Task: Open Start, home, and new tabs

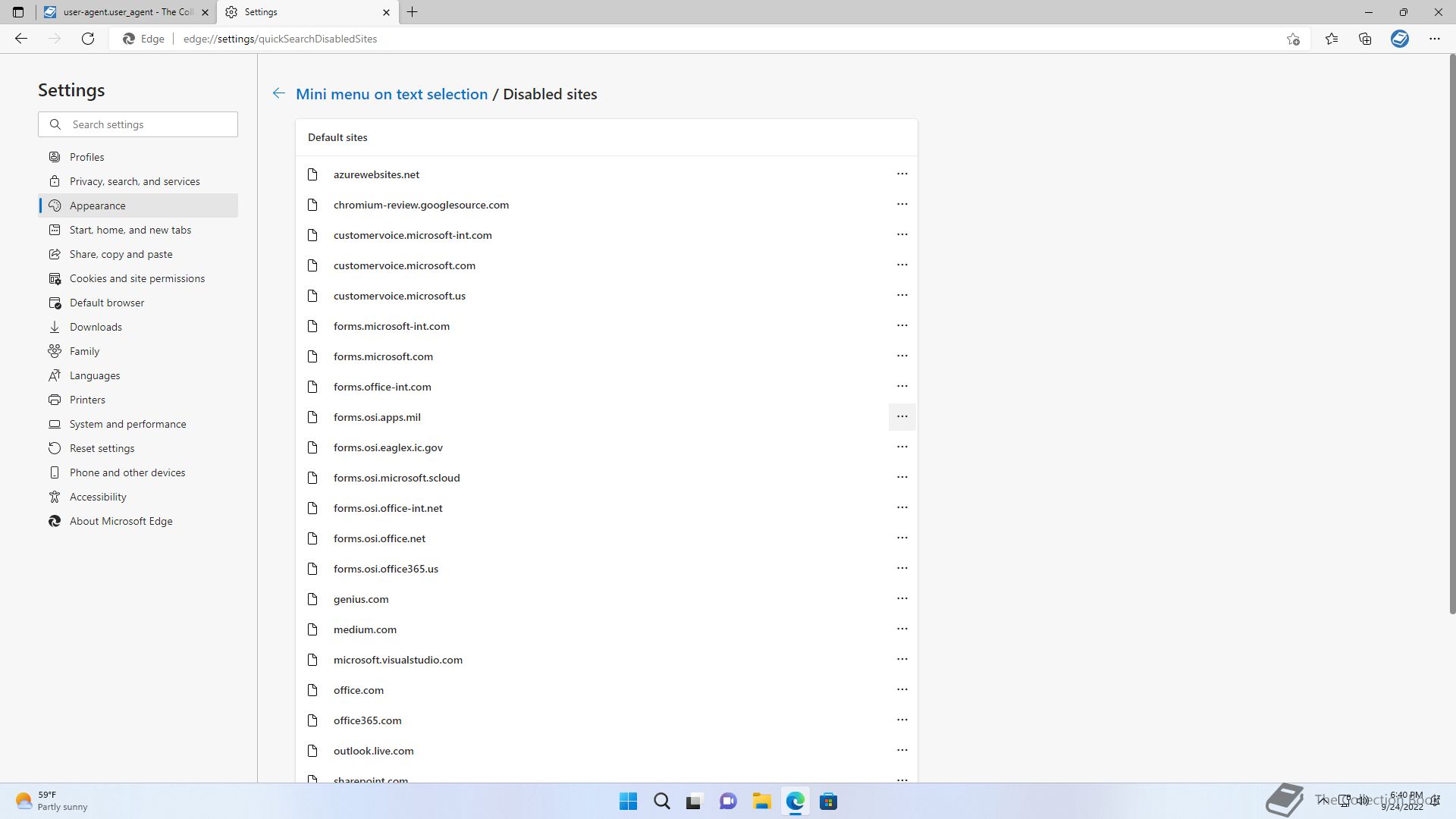Action: pos(138,230)
